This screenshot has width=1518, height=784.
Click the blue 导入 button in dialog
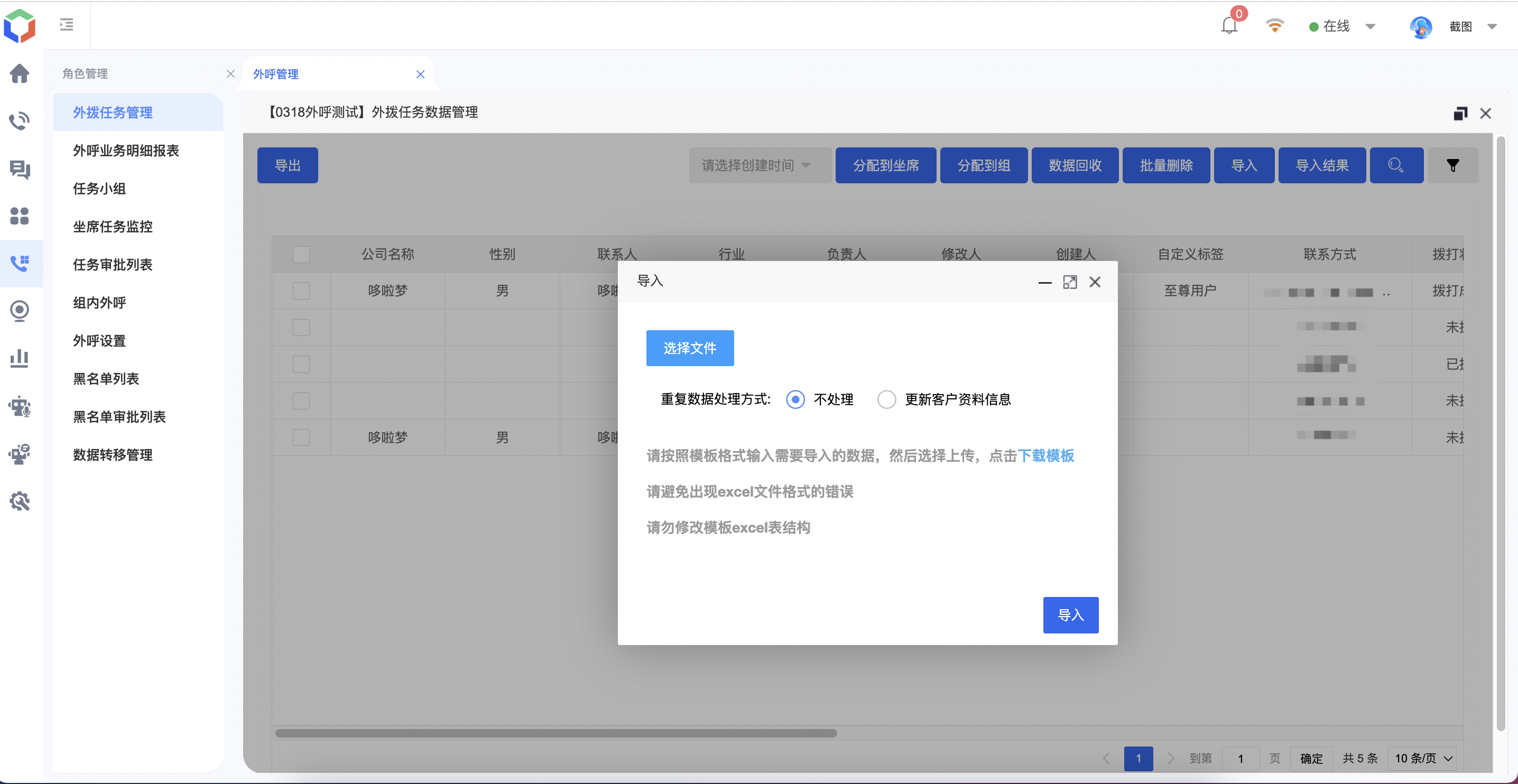click(1071, 615)
